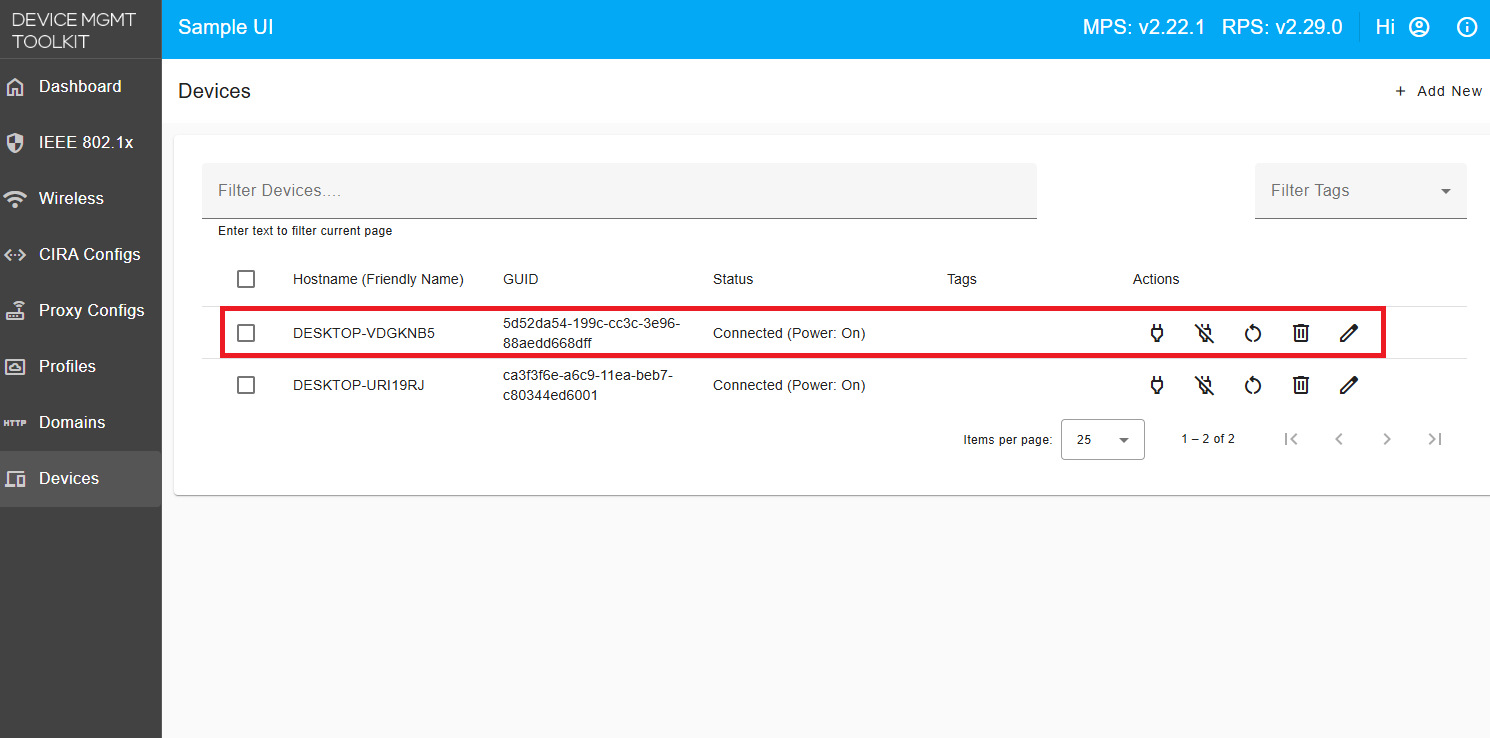The image size is (1490, 738).
Task: Click power-up plug icon for DESKTOP-VDGKNB5
Action: pos(1157,333)
